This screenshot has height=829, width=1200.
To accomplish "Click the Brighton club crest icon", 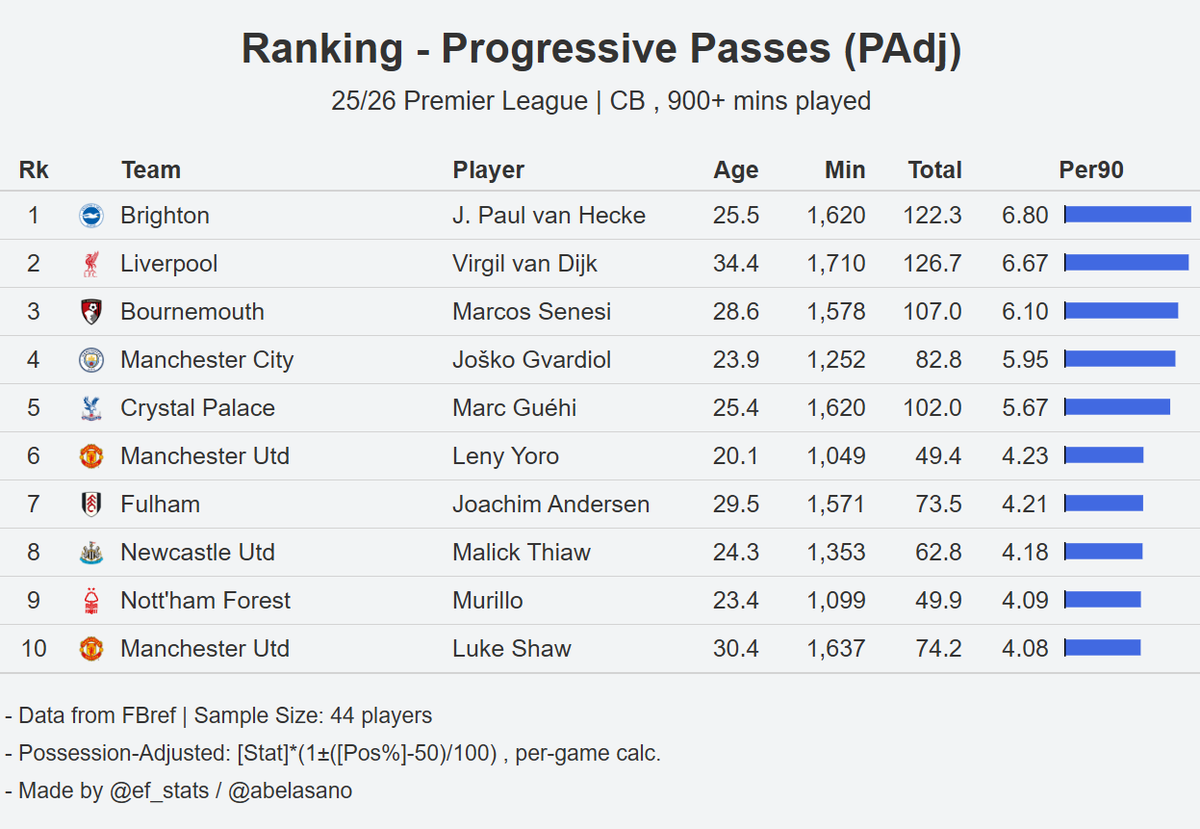I will point(91,216).
